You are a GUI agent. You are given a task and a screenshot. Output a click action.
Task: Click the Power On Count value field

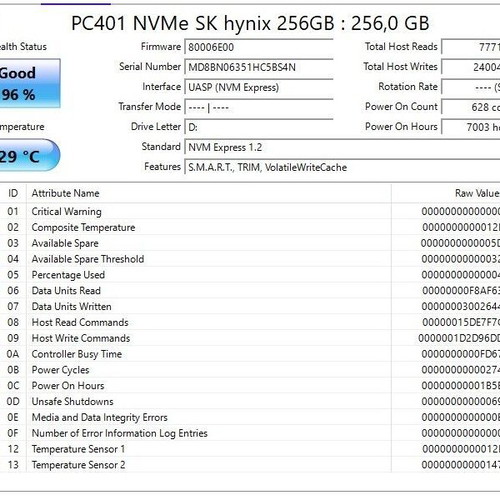471,107
